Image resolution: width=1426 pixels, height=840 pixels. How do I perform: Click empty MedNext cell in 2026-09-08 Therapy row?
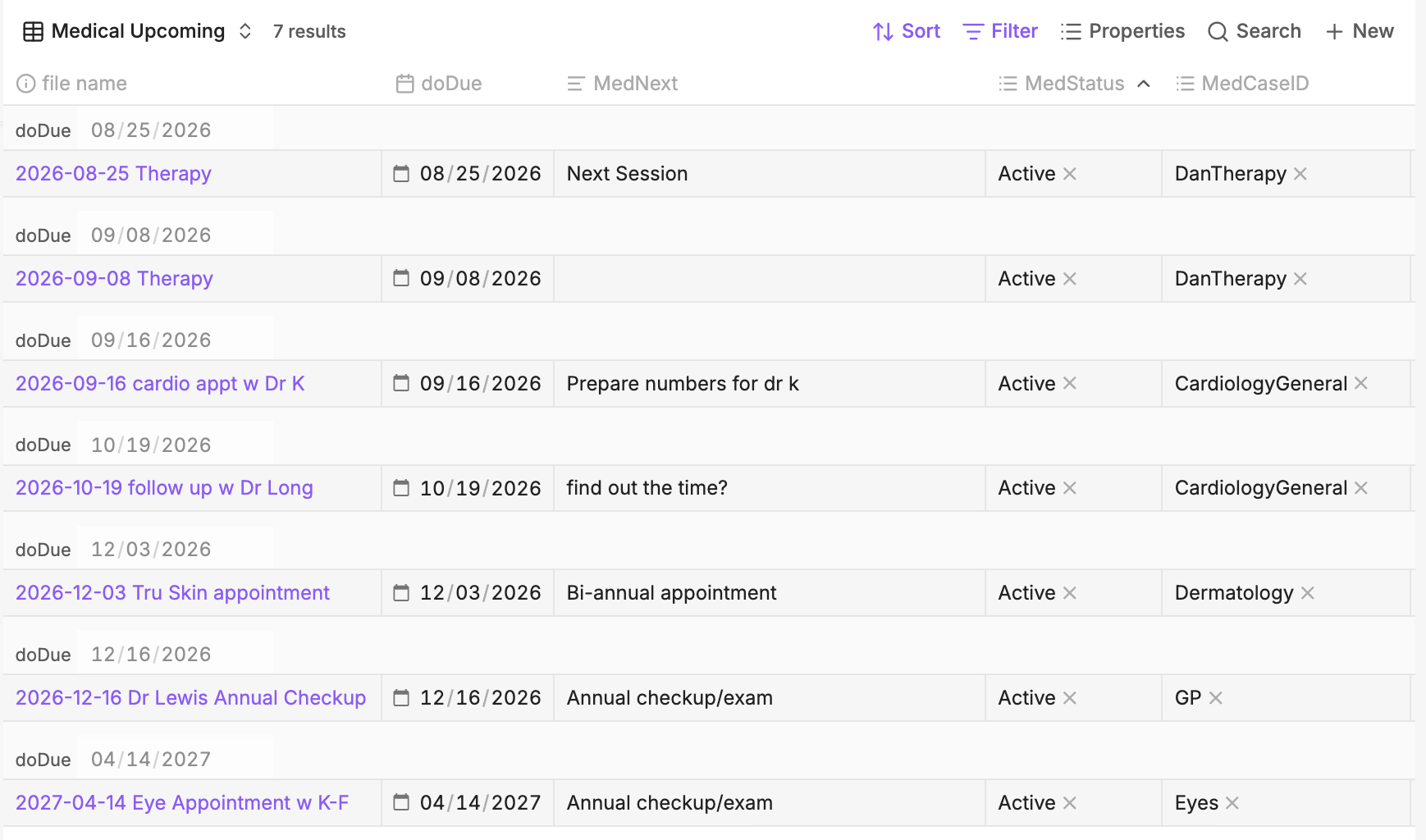(x=770, y=279)
